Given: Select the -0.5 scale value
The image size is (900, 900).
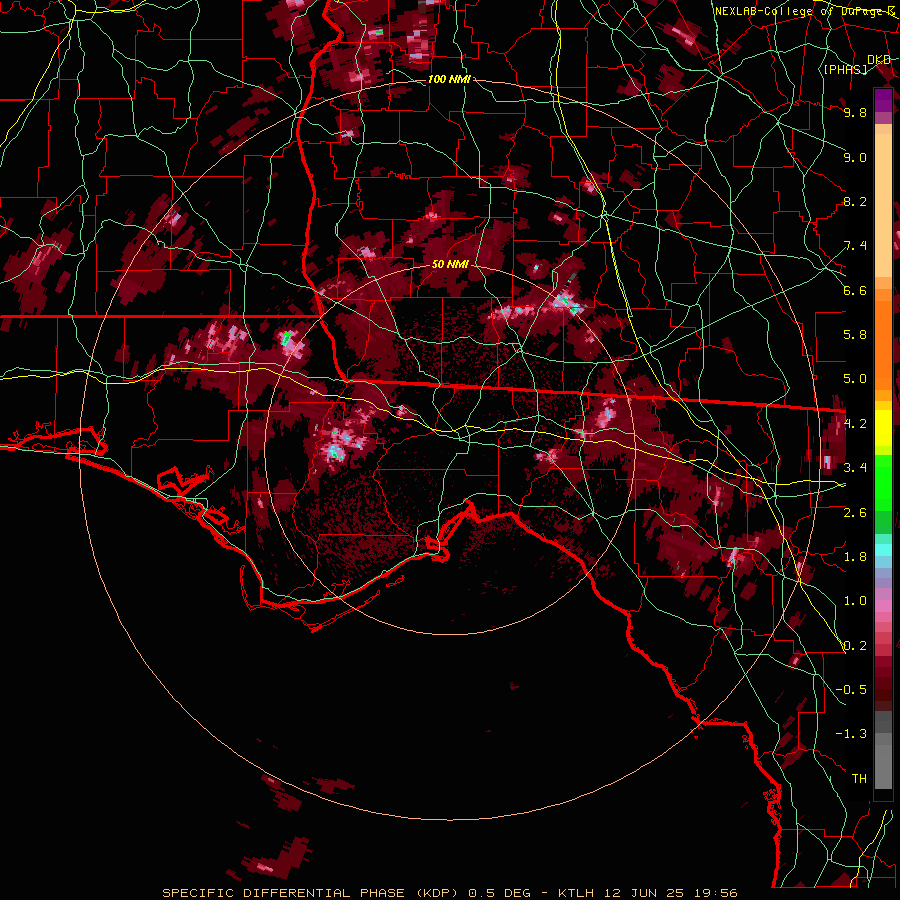Looking at the screenshot, I should [x=851, y=690].
